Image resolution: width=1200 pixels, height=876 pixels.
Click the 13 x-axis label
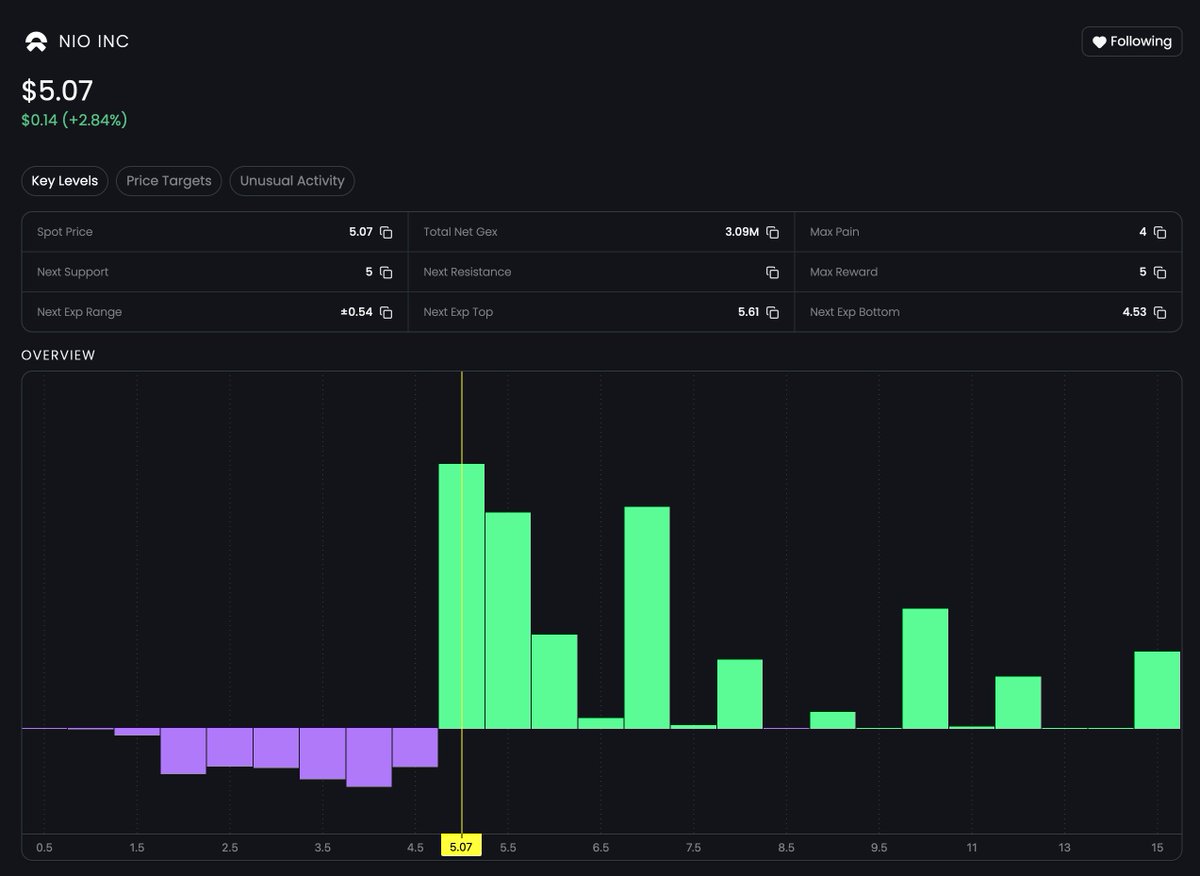(x=1064, y=848)
